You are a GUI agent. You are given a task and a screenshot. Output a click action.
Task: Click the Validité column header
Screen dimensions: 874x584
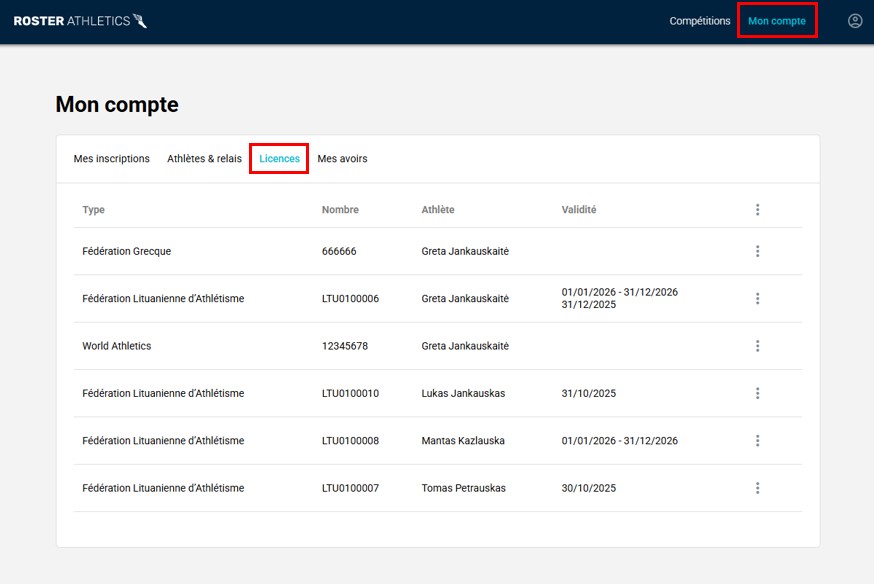[579, 210]
